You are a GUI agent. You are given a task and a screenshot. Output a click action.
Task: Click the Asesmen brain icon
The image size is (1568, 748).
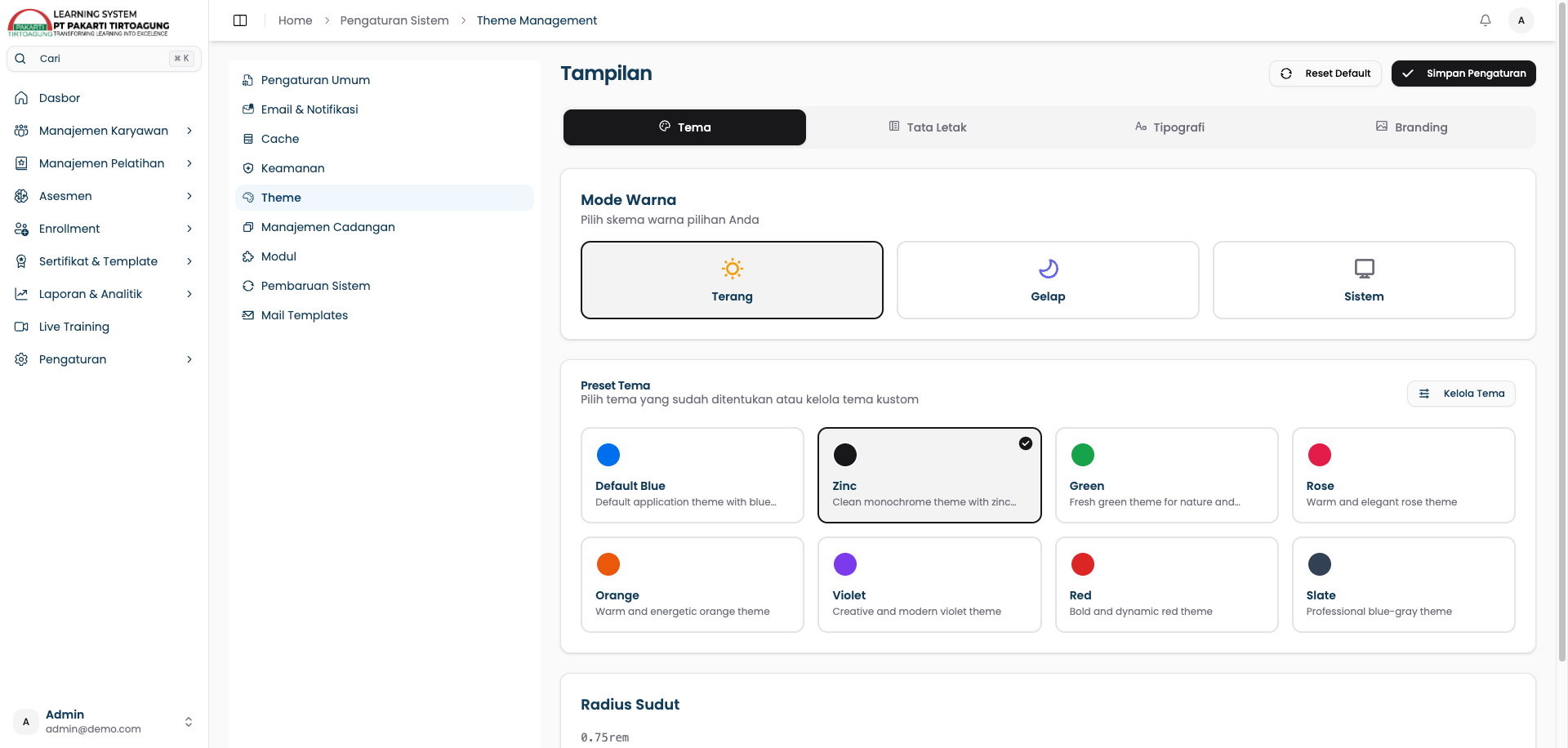pos(21,196)
